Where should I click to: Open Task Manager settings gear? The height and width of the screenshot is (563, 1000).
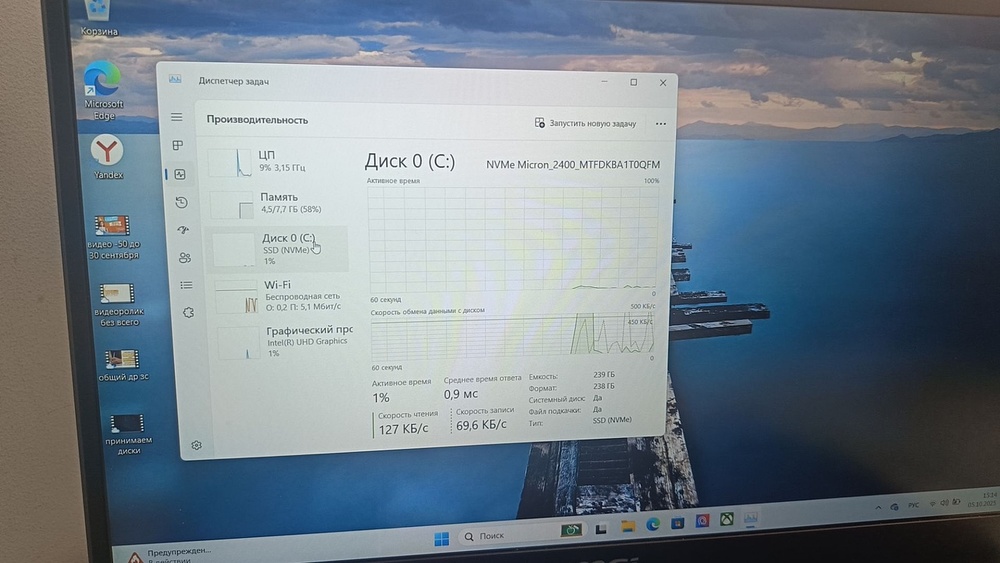[x=196, y=445]
